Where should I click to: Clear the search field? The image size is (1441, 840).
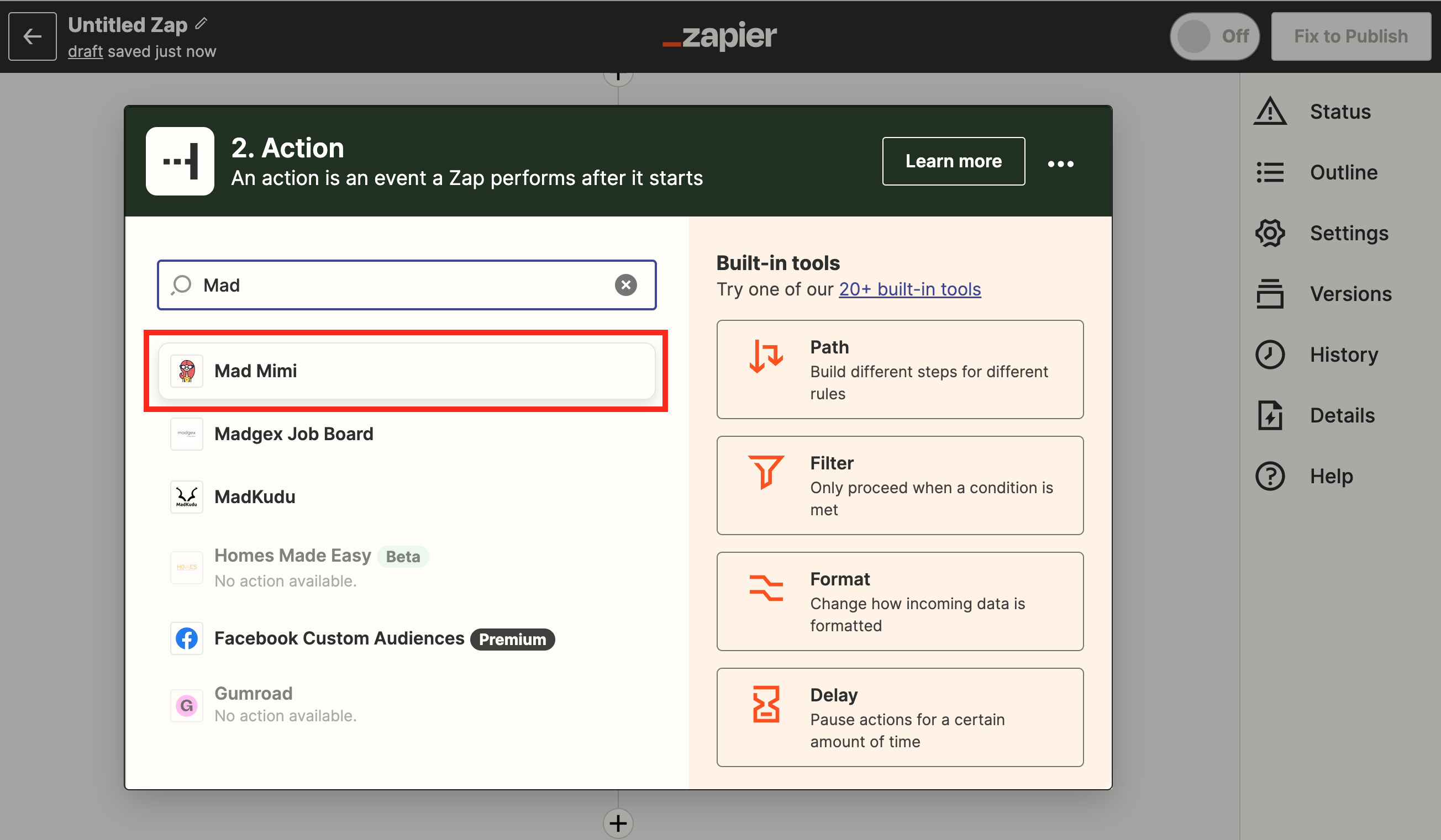(x=625, y=284)
